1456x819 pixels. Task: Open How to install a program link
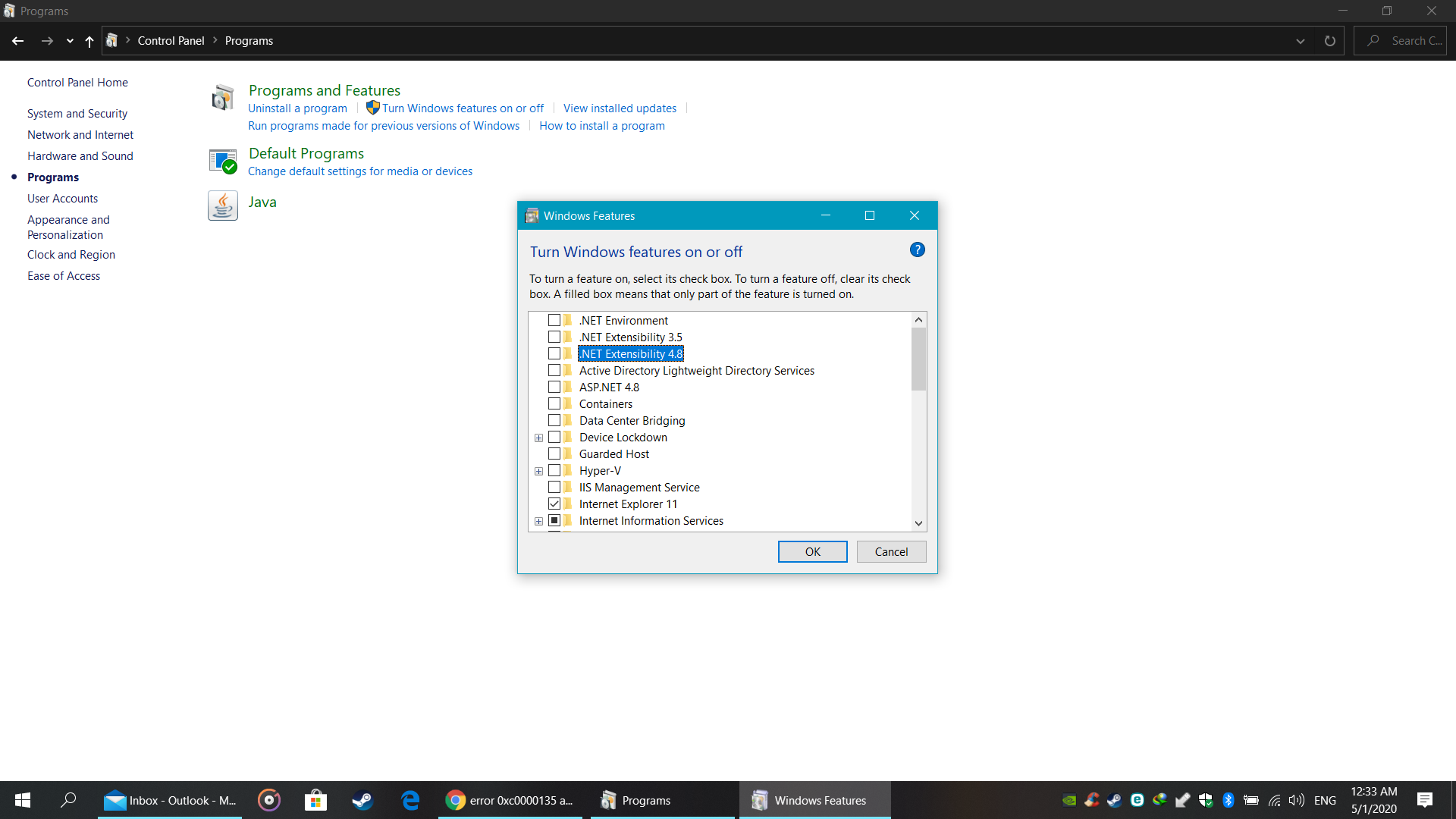click(x=602, y=126)
